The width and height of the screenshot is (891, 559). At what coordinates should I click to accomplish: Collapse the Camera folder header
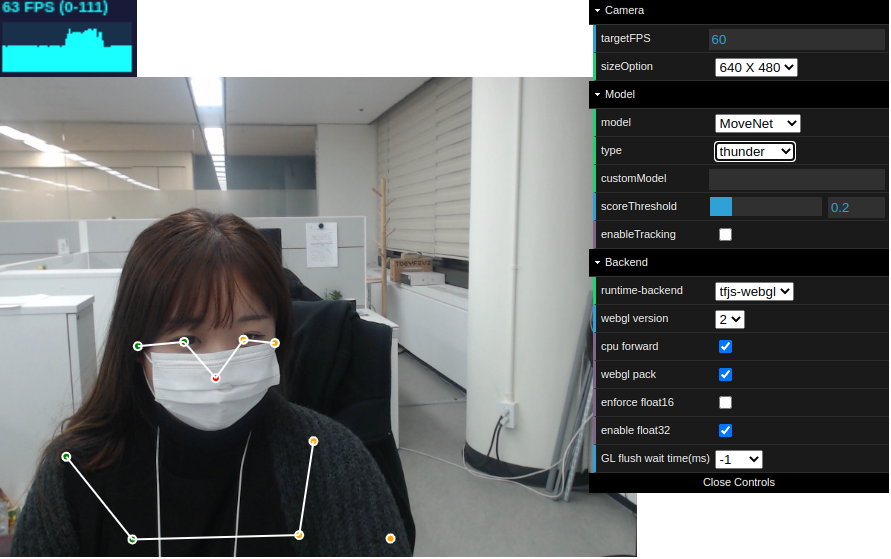point(739,11)
